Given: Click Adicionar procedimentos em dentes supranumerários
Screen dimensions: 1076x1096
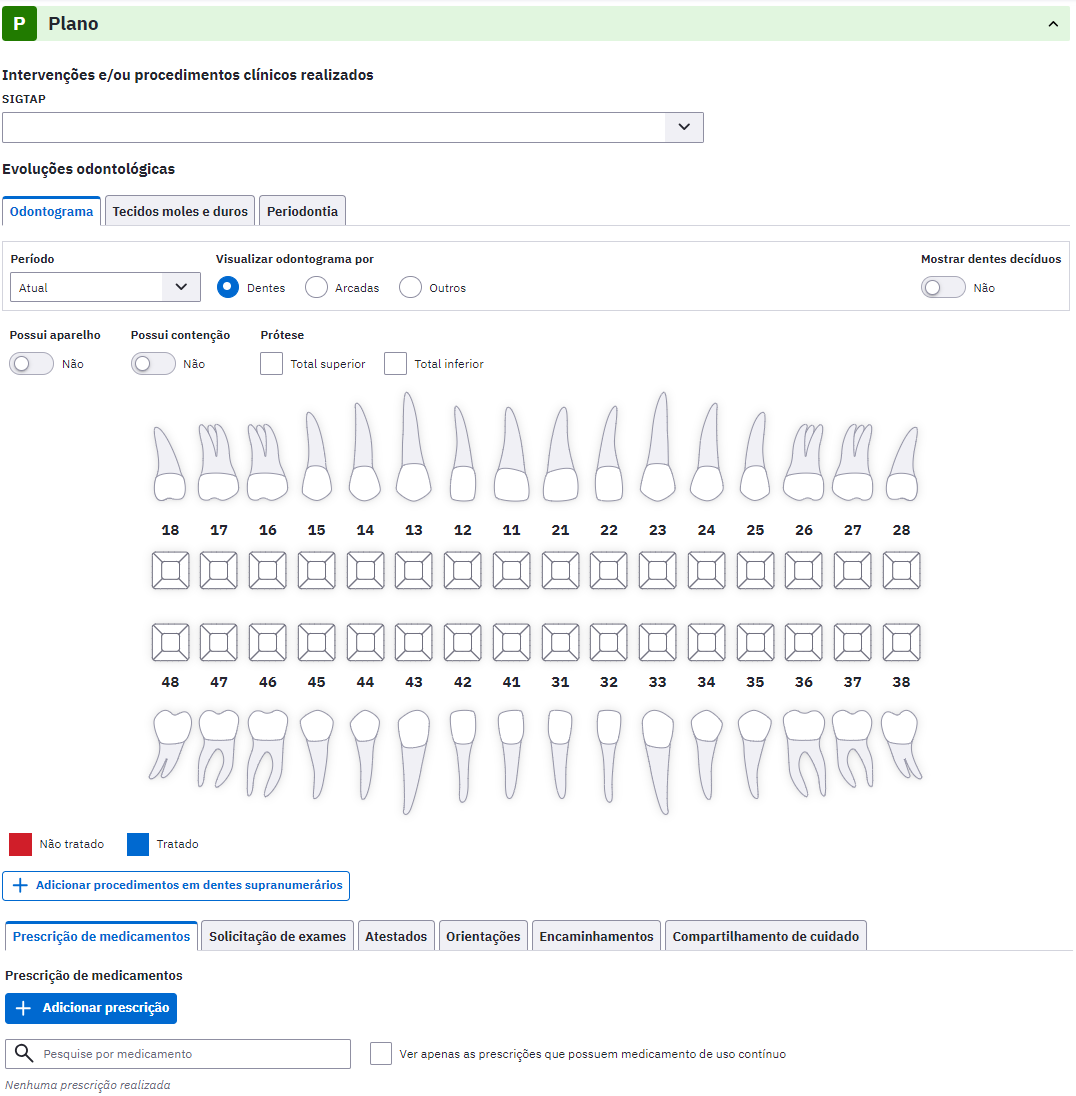Looking at the screenshot, I should 176,886.
